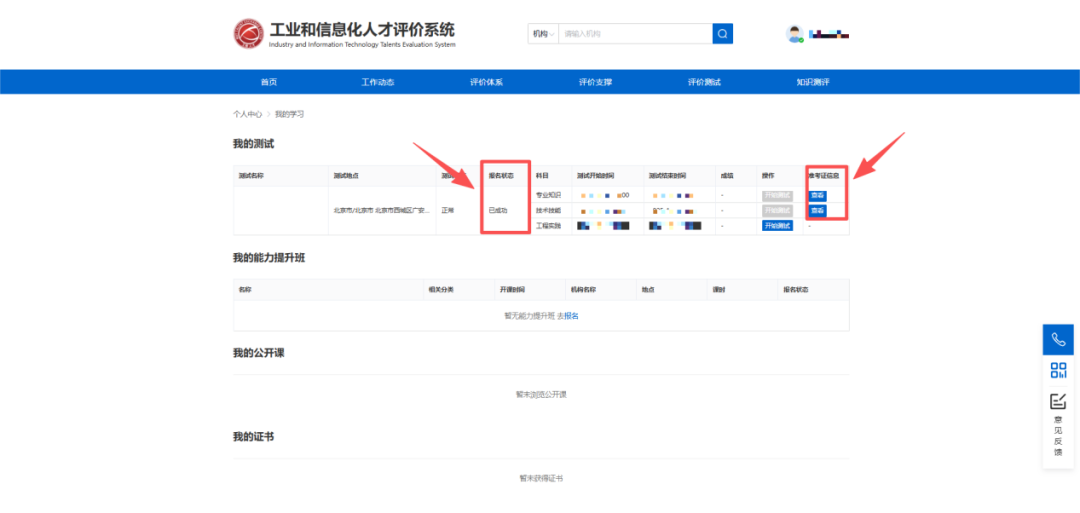Viewport: 1080px width, 513px height.
Task: Click 已成功 registration status cell
Action: (x=497, y=211)
